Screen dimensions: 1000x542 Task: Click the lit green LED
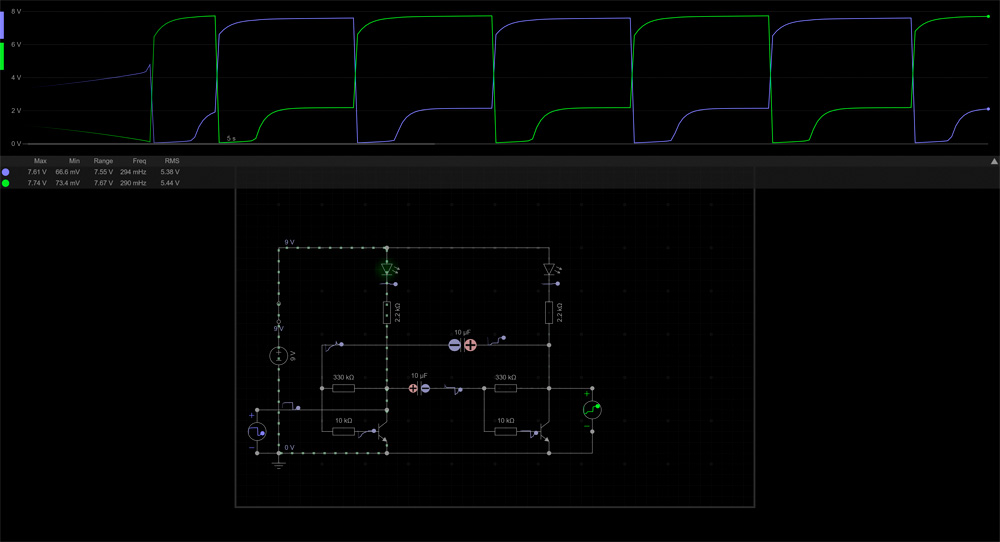tap(387, 269)
